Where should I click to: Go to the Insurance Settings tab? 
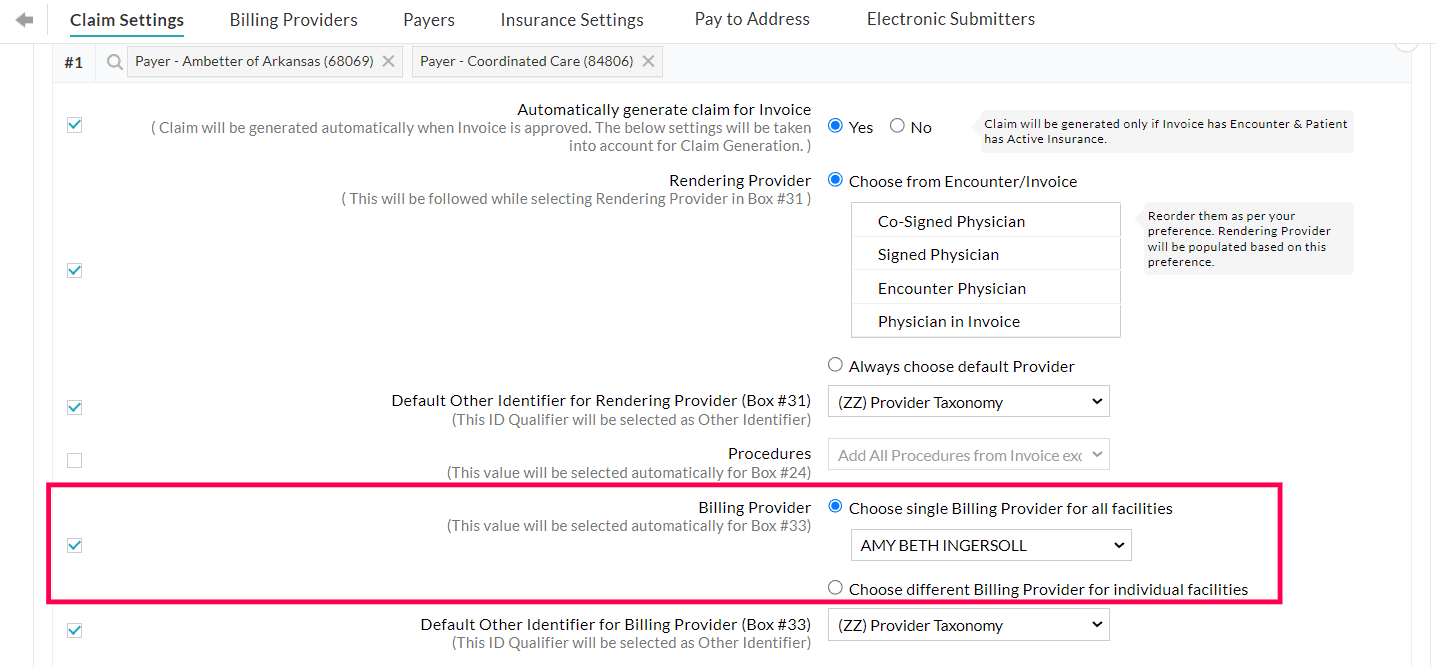[572, 20]
